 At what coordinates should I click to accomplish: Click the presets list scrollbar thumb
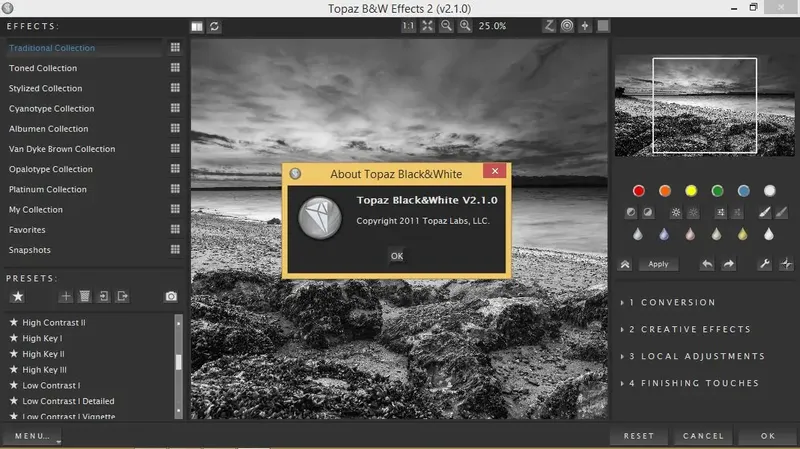pos(179,362)
